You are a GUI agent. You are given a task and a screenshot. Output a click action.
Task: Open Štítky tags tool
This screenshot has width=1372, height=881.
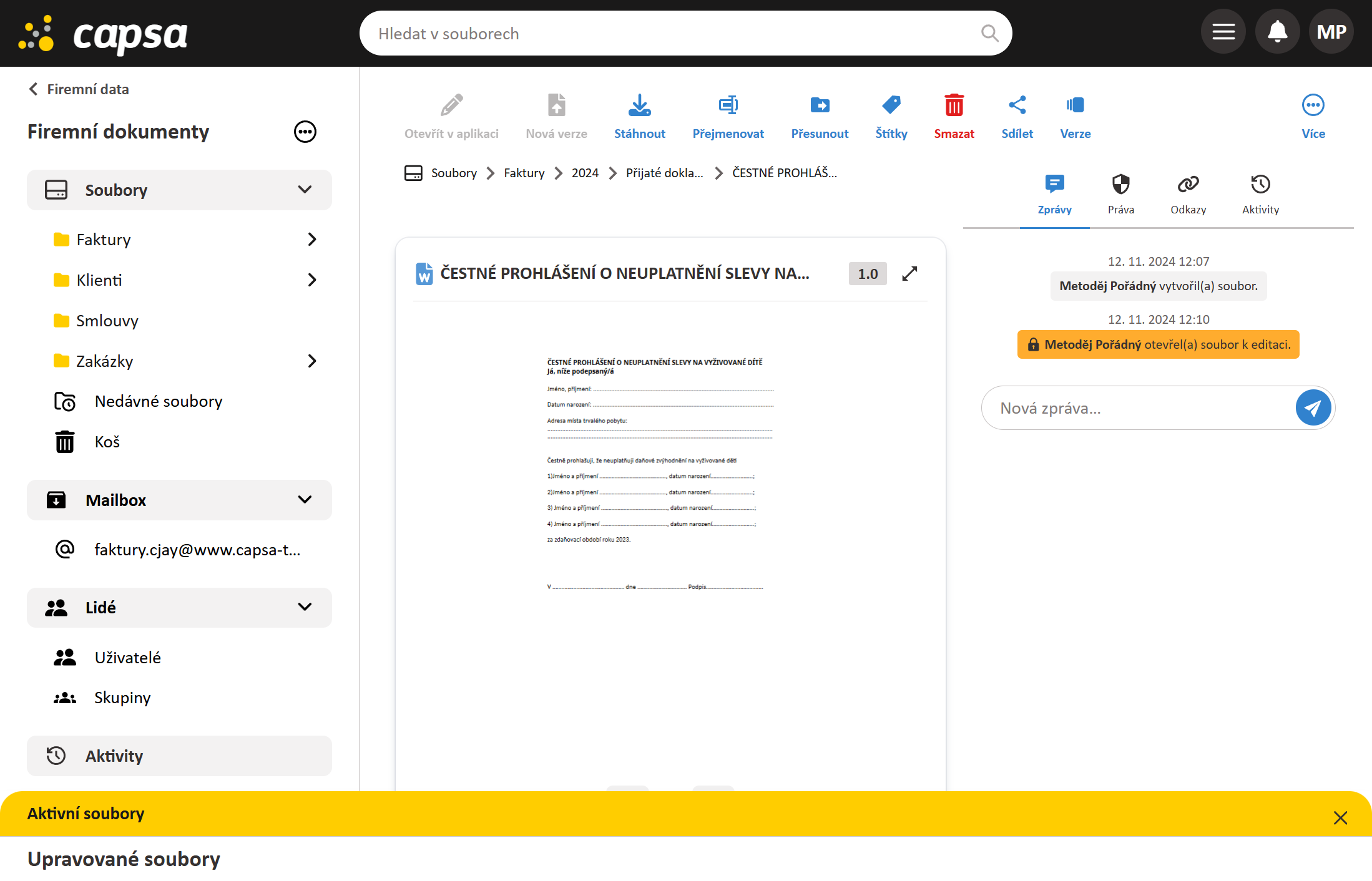tap(891, 106)
